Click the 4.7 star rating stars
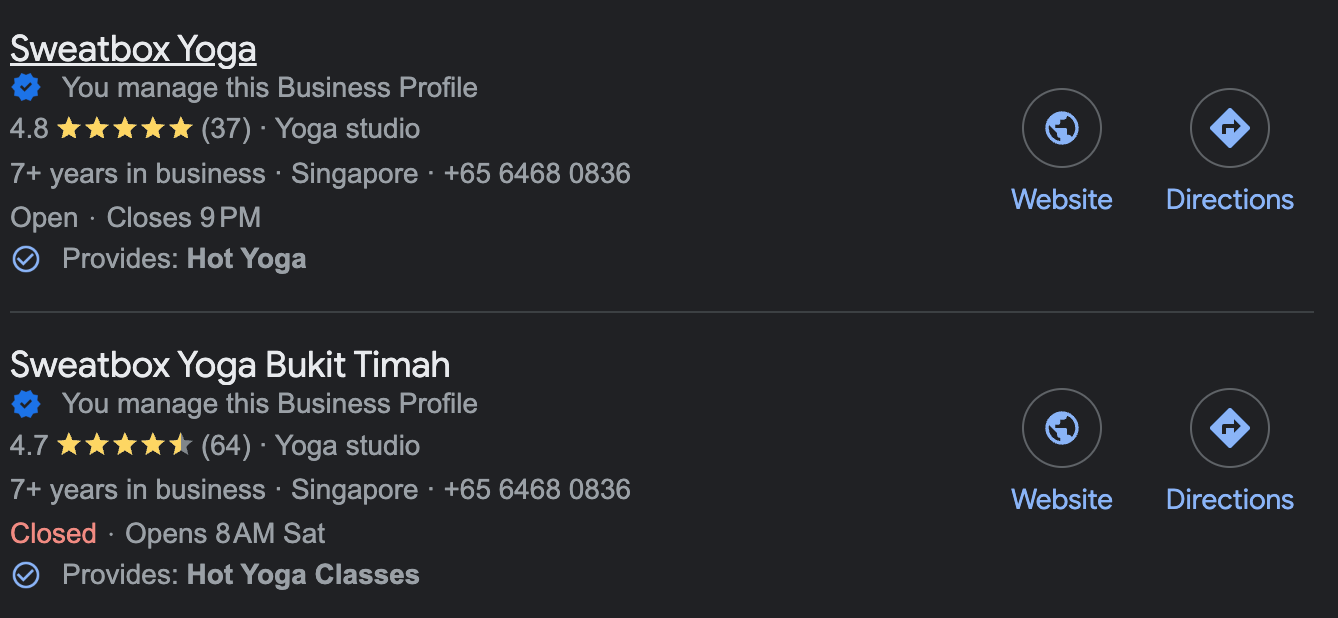Screen dimensions: 1338x618 (124, 445)
